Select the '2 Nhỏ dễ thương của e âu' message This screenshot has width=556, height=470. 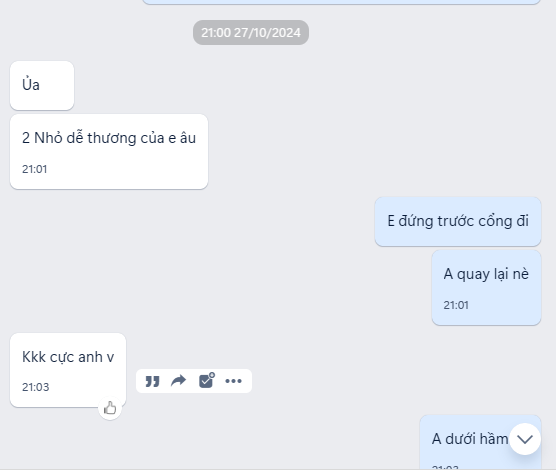[109, 151]
